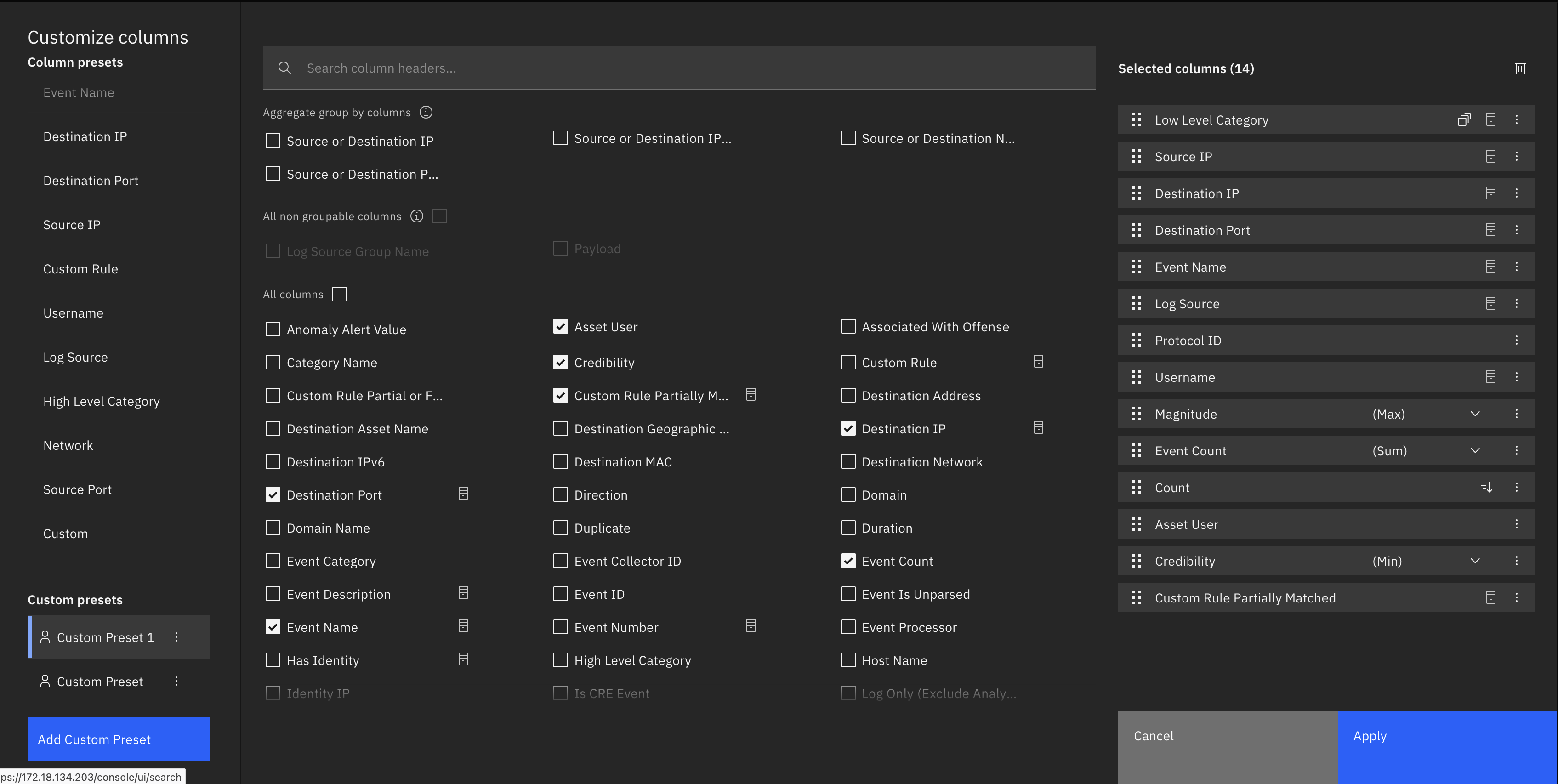The image size is (1558, 784).
Task: Click the table icon next to Source IP
Action: coord(1491,156)
